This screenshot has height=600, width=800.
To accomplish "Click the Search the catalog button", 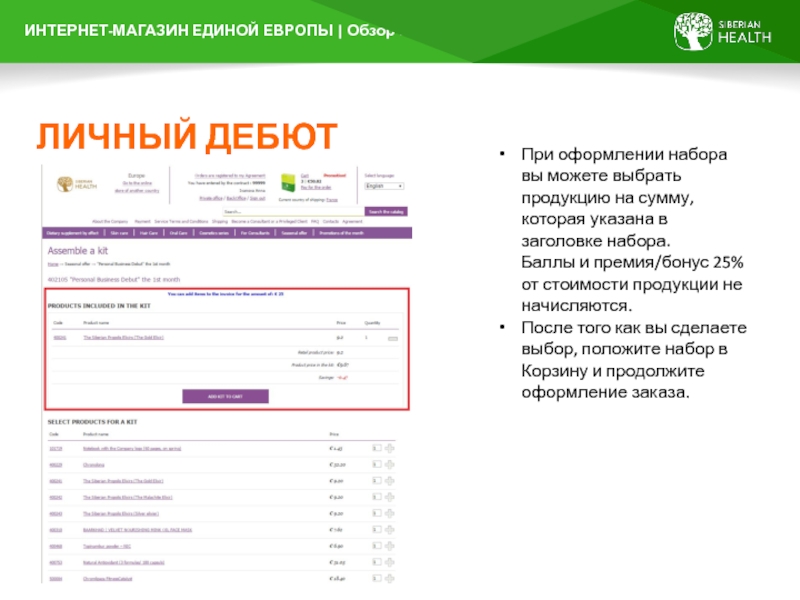I will coord(386,211).
